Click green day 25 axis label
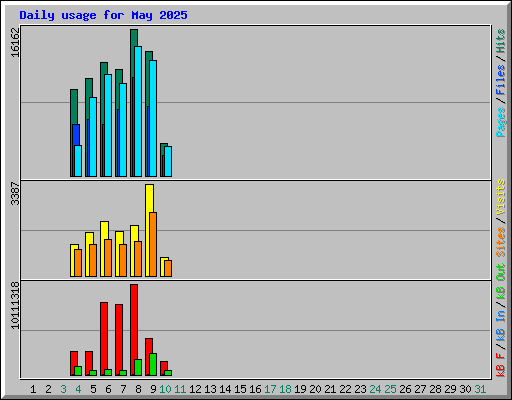This screenshot has height=400, width=512. pyautogui.click(x=390, y=389)
